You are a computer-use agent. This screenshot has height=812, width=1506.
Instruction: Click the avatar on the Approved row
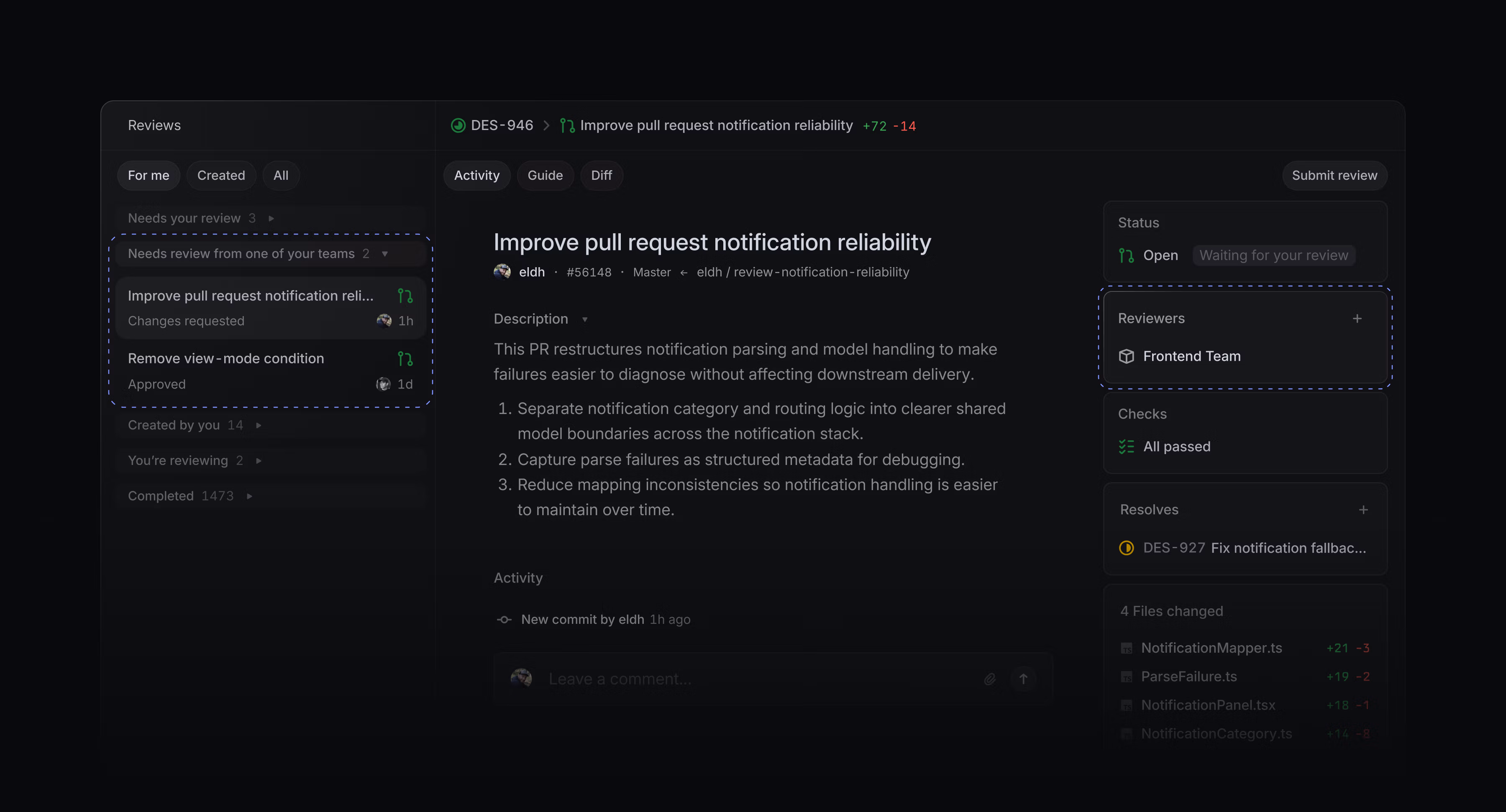click(x=384, y=384)
